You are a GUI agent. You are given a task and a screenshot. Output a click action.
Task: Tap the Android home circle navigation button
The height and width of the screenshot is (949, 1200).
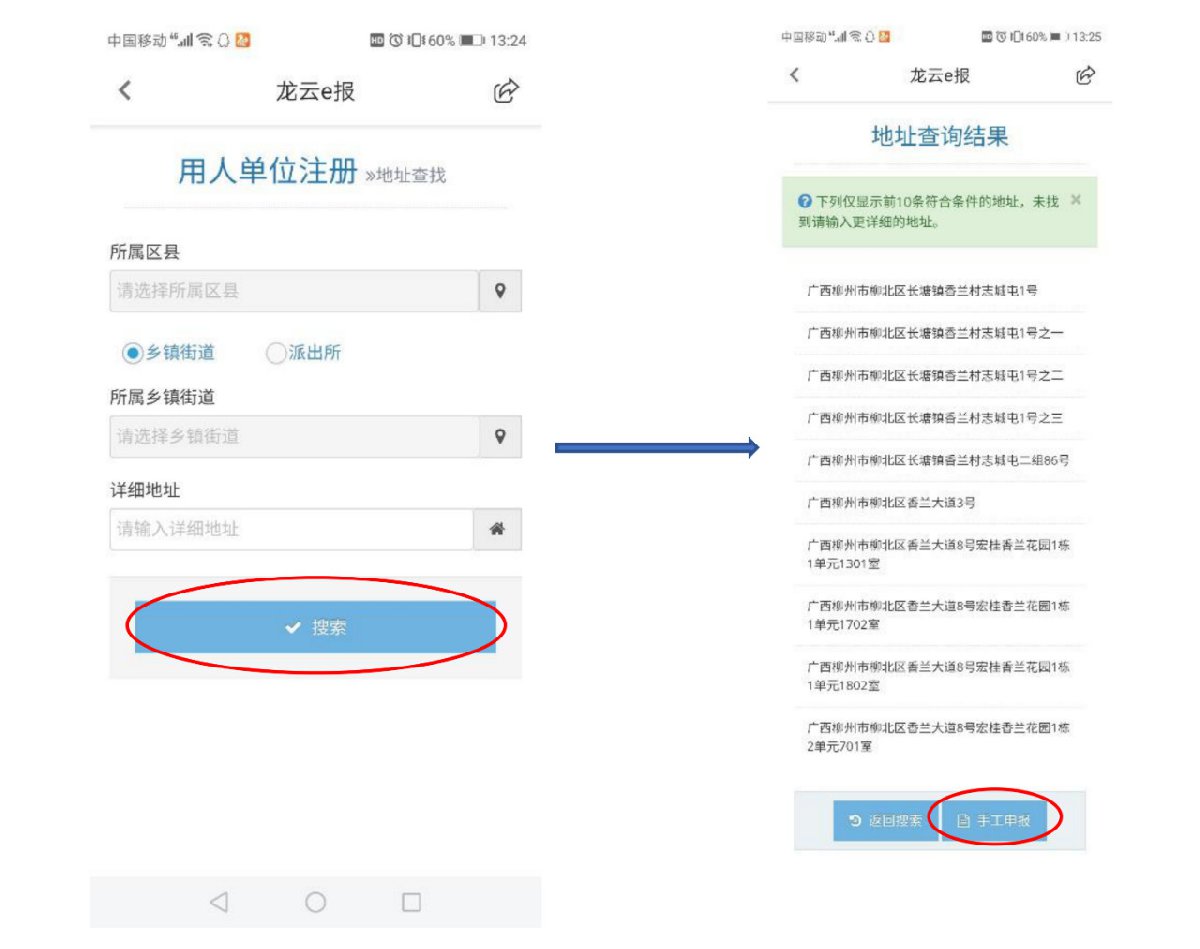pyautogui.click(x=315, y=902)
